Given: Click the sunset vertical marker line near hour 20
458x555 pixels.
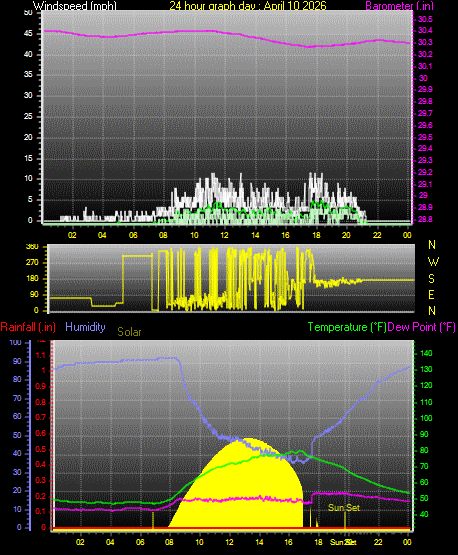Looking at the screenshot, I should [345, 520].
